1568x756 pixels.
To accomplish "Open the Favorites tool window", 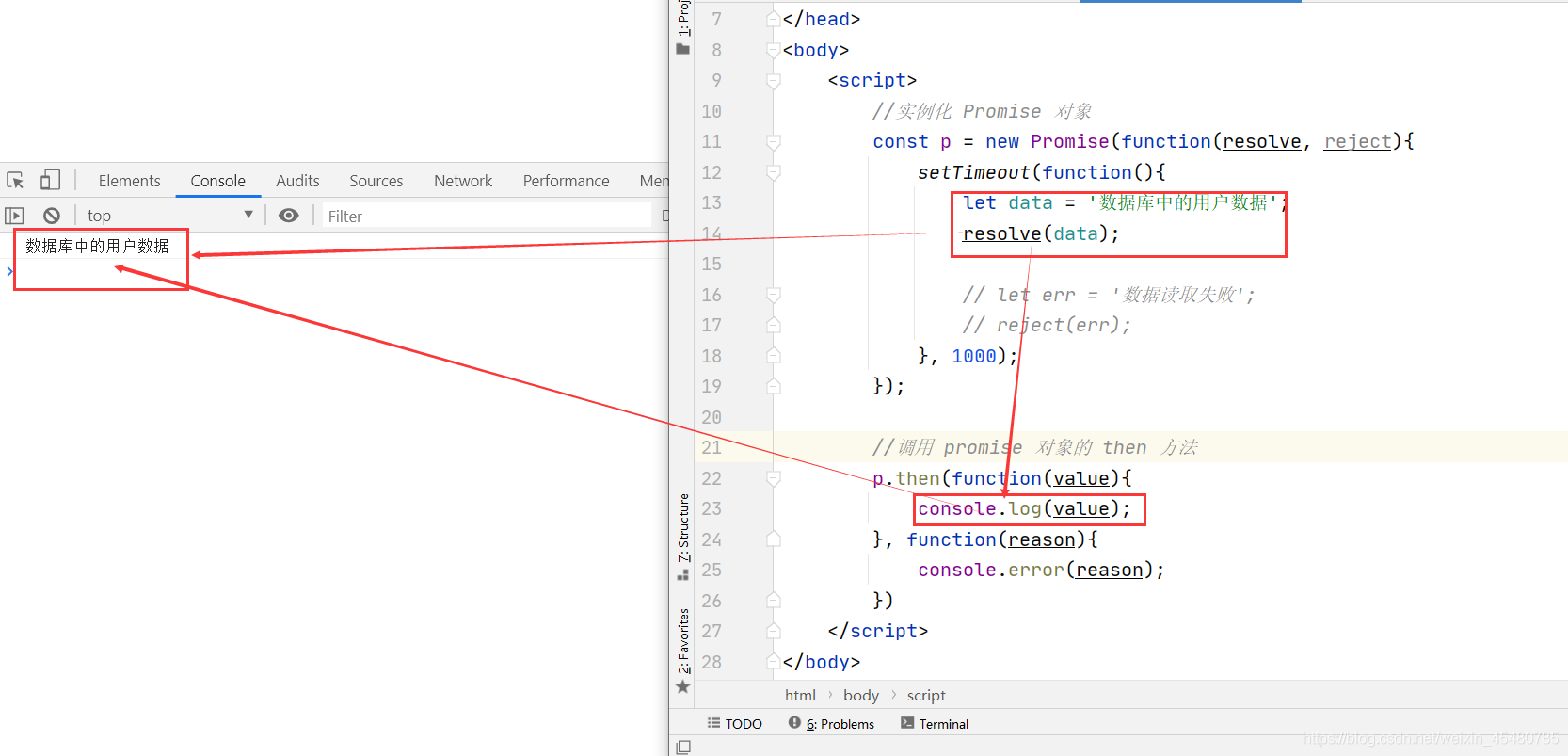I will (683, 641).
